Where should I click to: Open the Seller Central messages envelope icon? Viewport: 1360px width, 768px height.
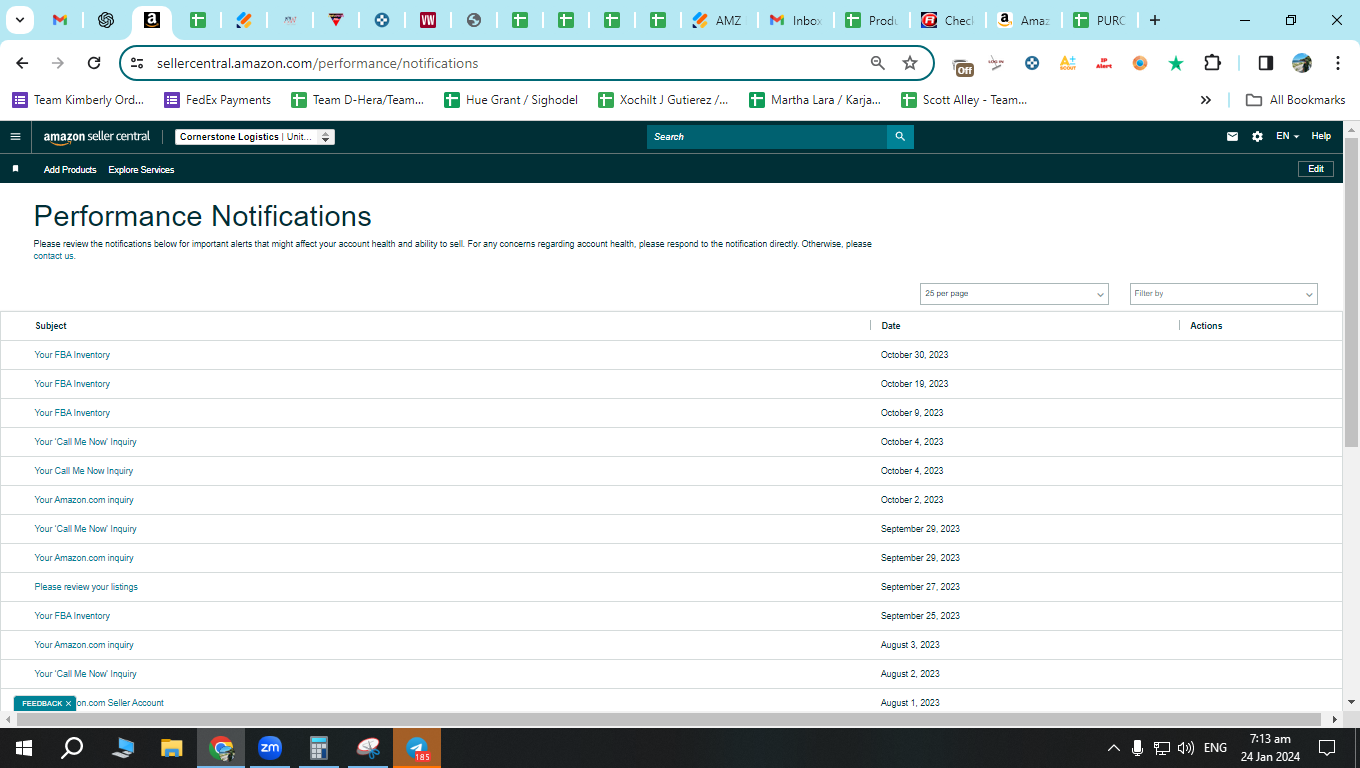coord(1232,137)
